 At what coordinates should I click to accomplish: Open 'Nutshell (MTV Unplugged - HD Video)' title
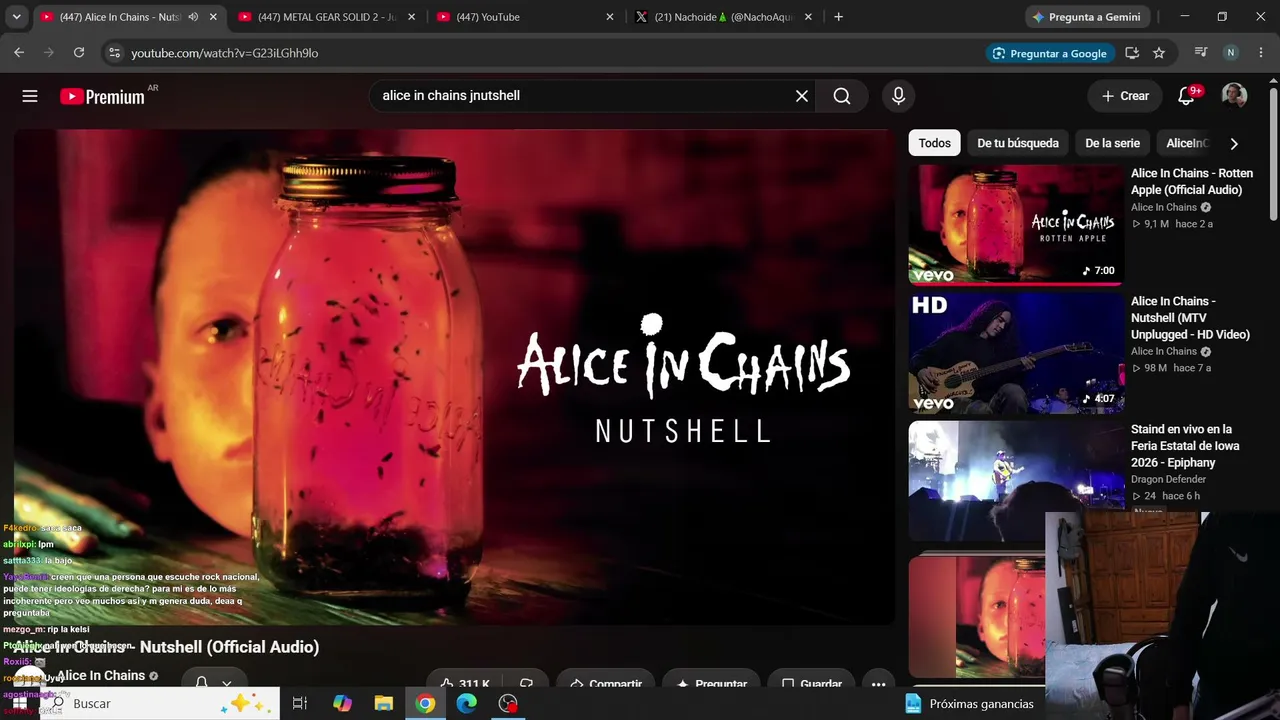point(1190,318)
